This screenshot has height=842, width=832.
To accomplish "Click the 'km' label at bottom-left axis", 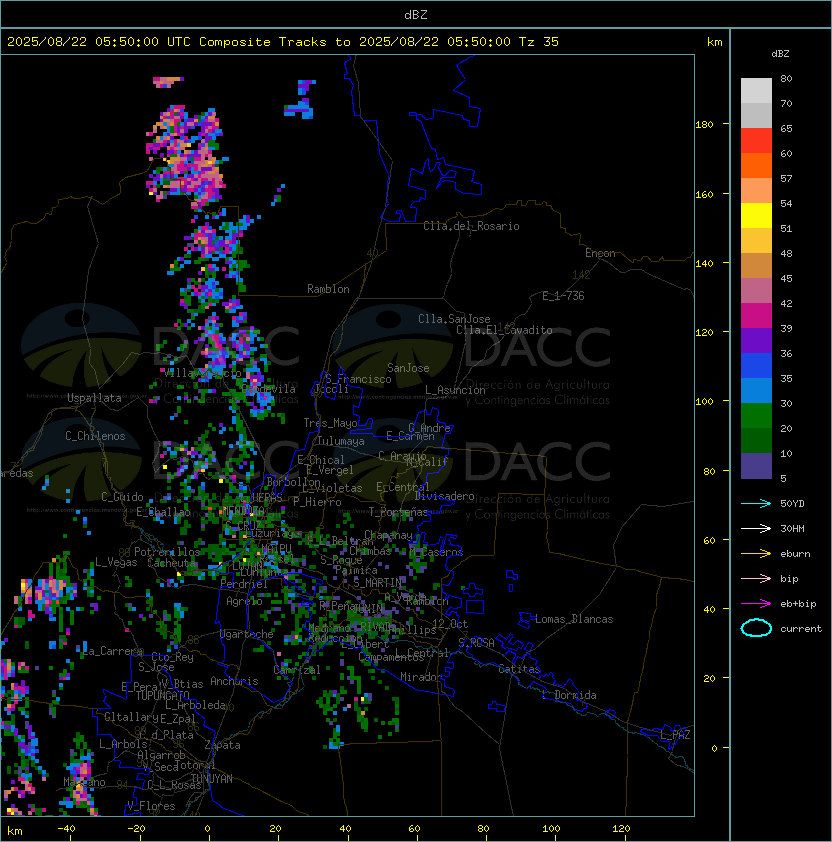I will click(15, 831).
